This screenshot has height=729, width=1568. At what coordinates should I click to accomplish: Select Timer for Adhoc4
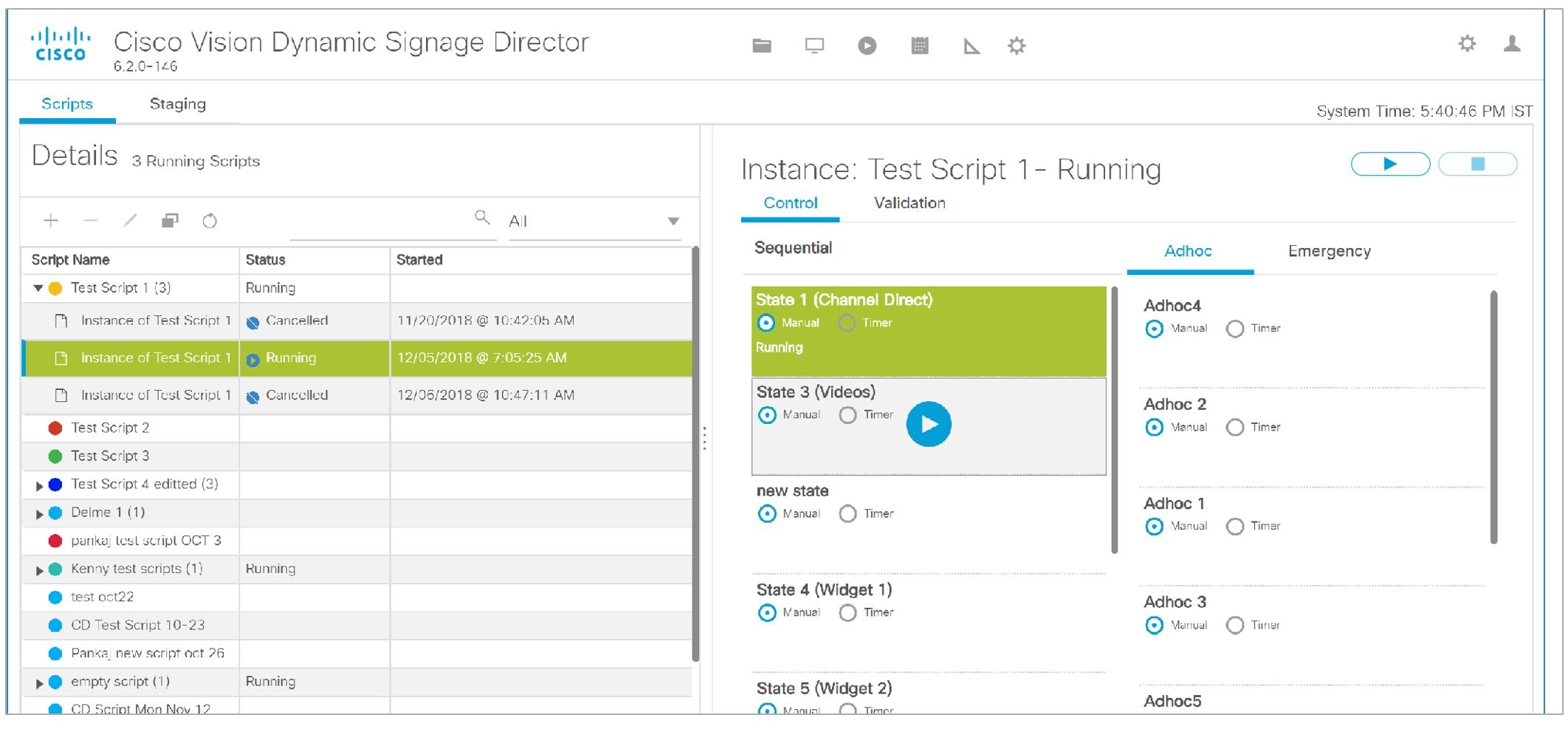pyautogui.click(x=1234, y=329)
